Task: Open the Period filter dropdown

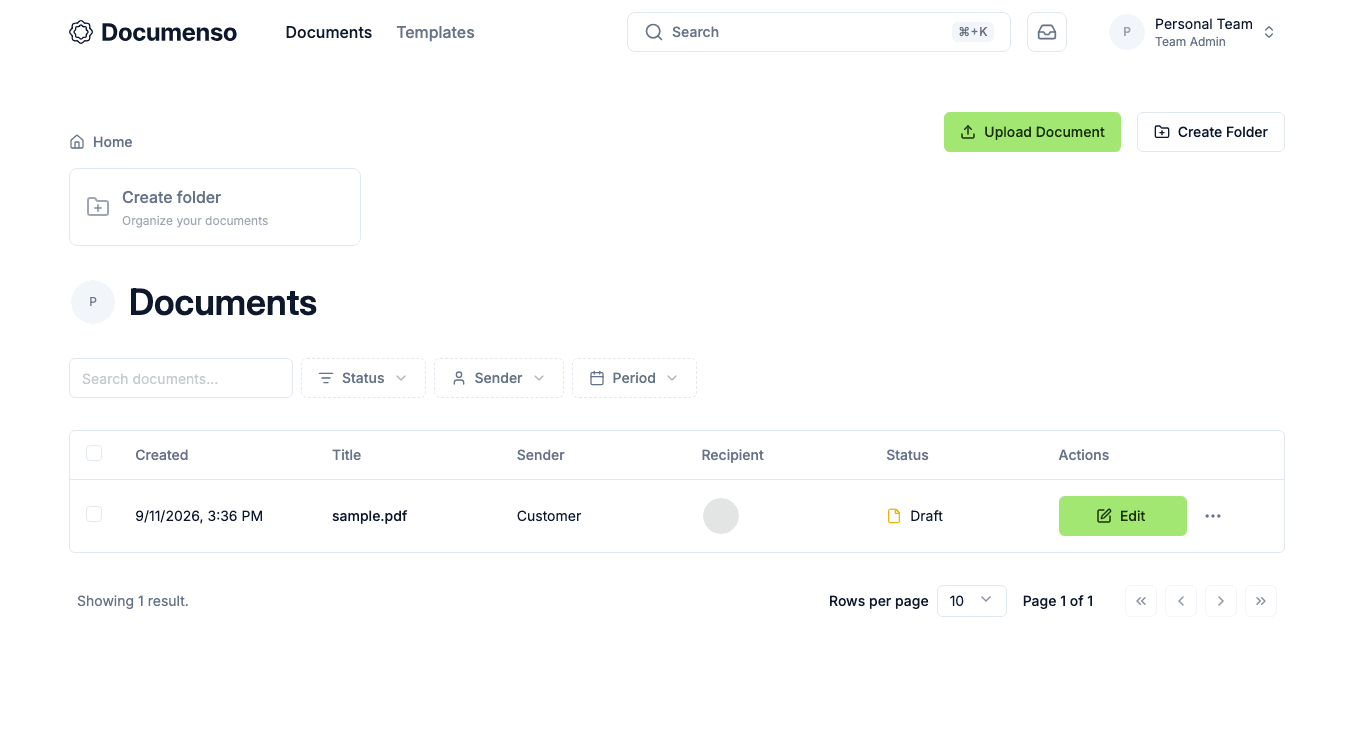Action: 634,378
